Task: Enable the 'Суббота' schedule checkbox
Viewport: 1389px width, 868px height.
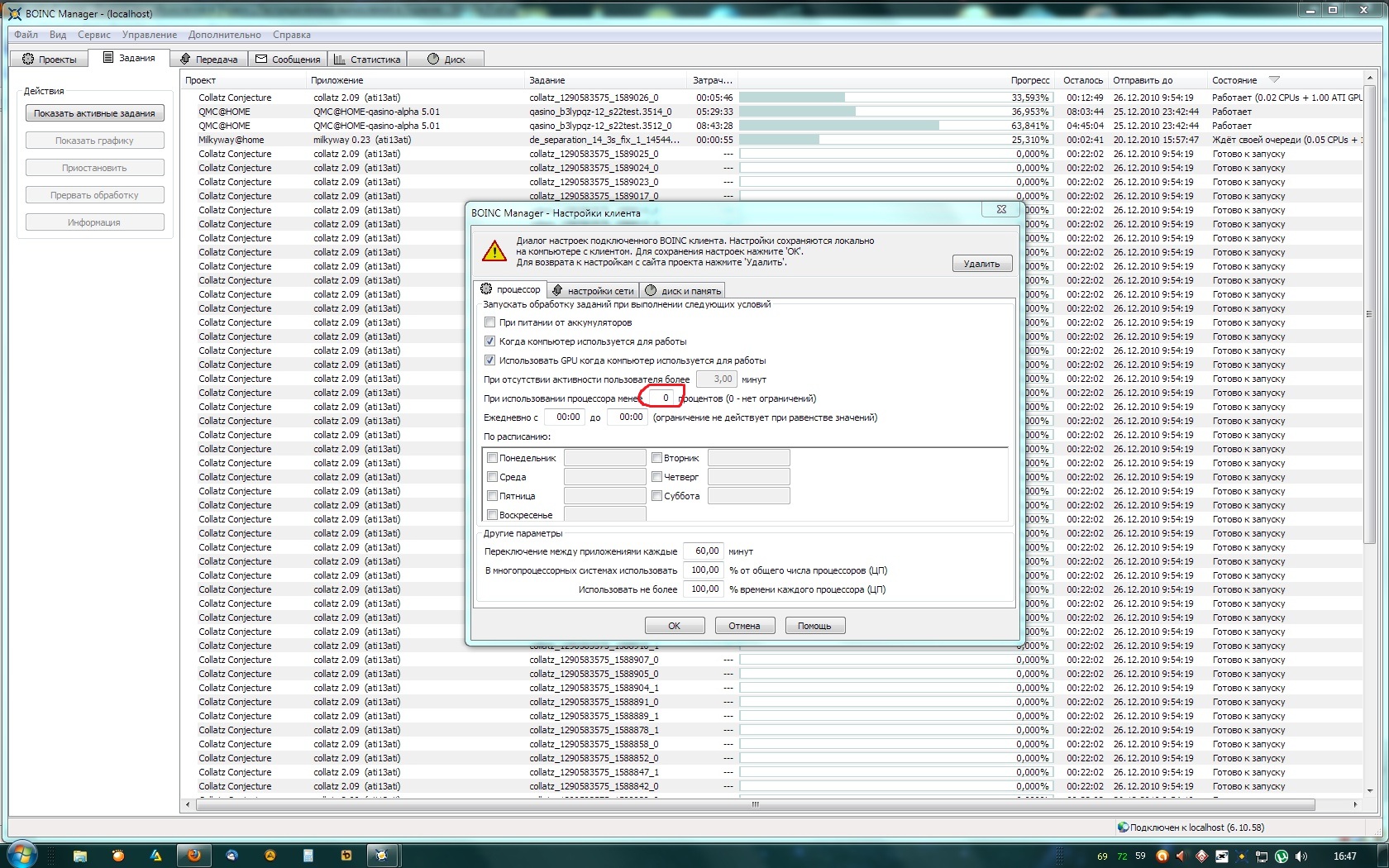Action: 656,495
